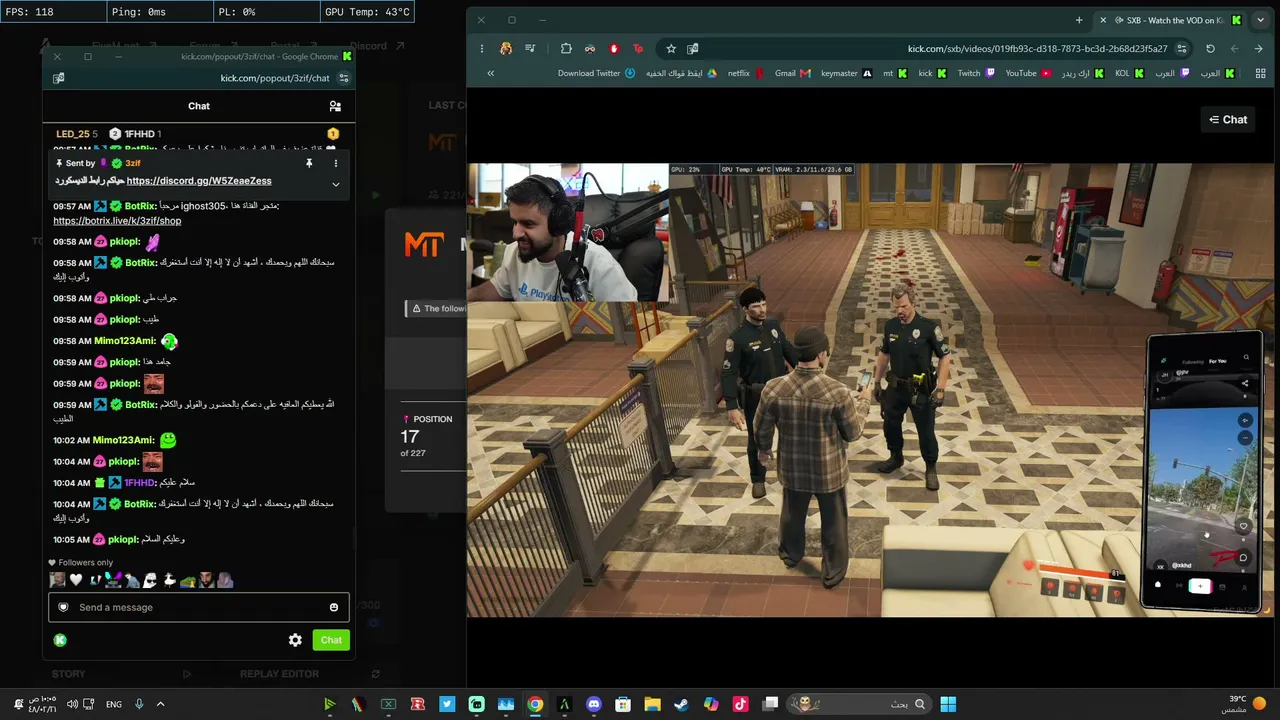Click Windows Start button on taskbar
The width and height of the screenshot is (1280, 720).
[948, 704]
